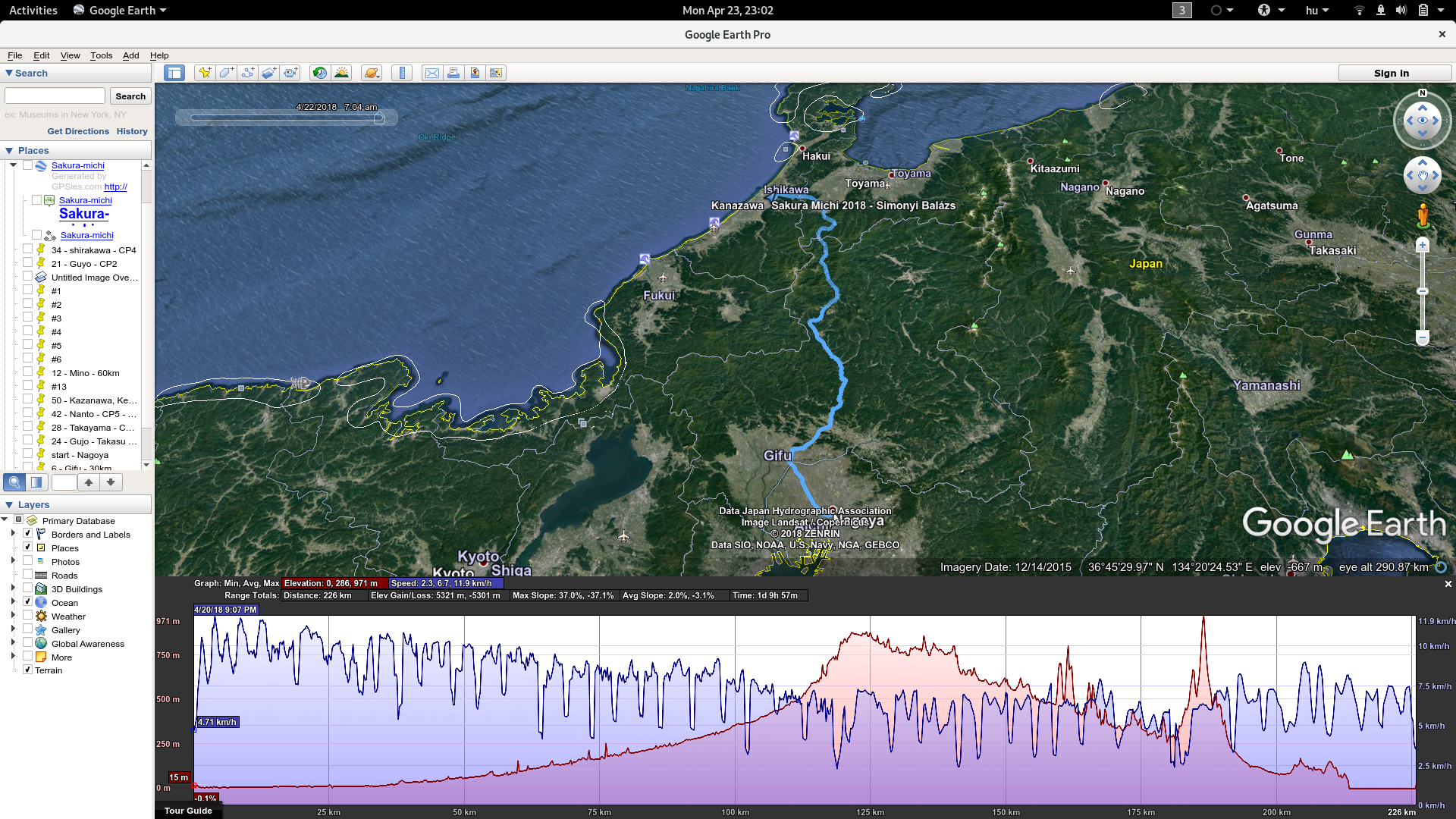Click the Activities overview button

[x=33, y=10]
